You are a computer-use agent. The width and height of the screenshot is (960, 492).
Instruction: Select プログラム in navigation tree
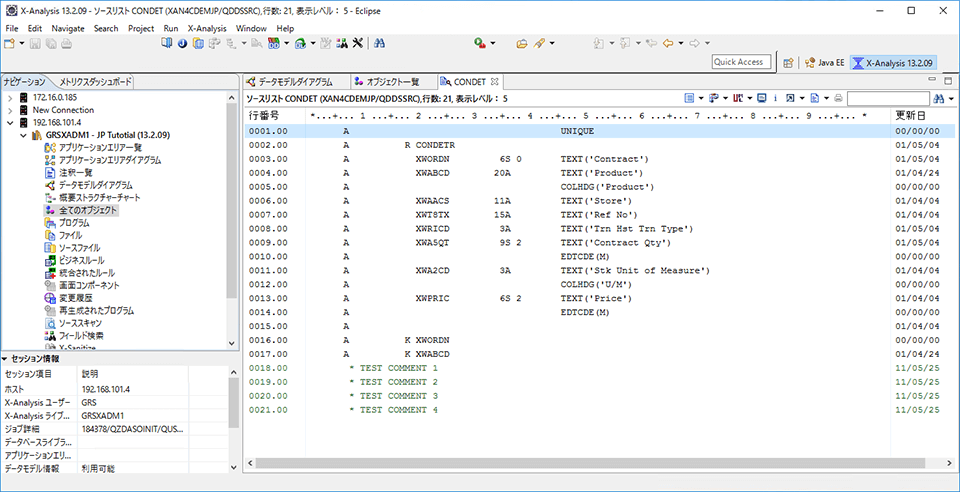[x=73, y=223]
